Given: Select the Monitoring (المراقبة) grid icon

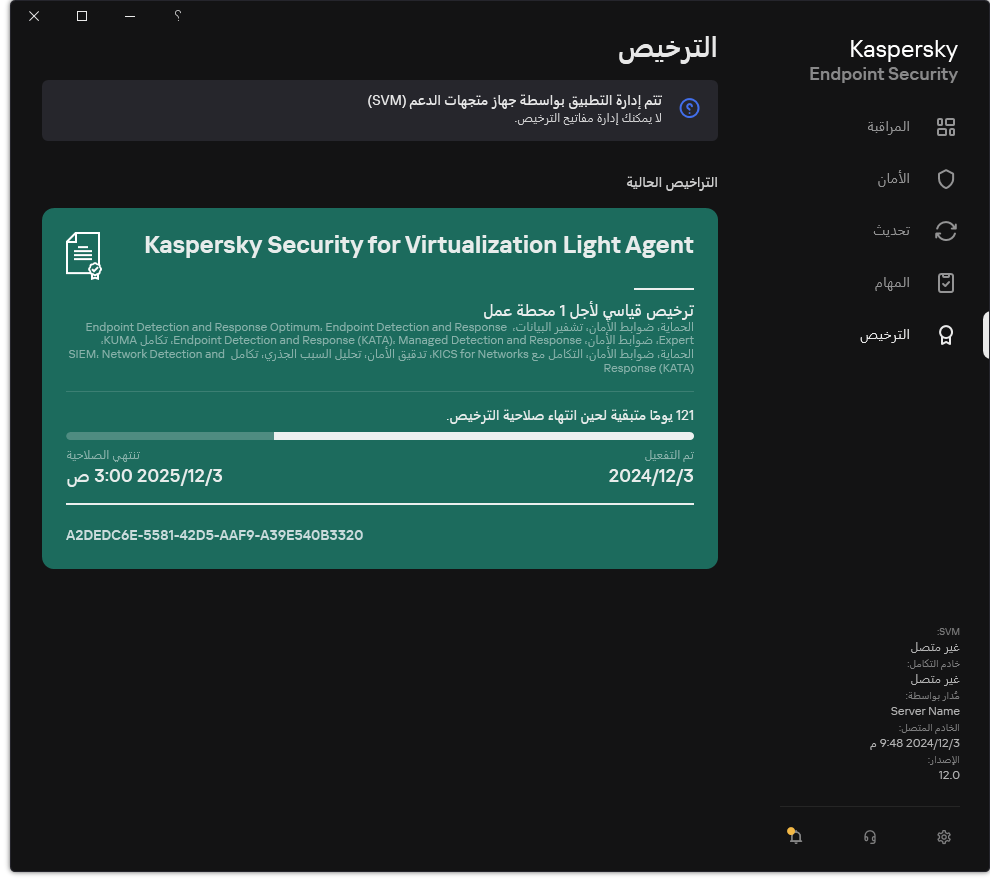Looking at the screenshot, I should 945,127.
